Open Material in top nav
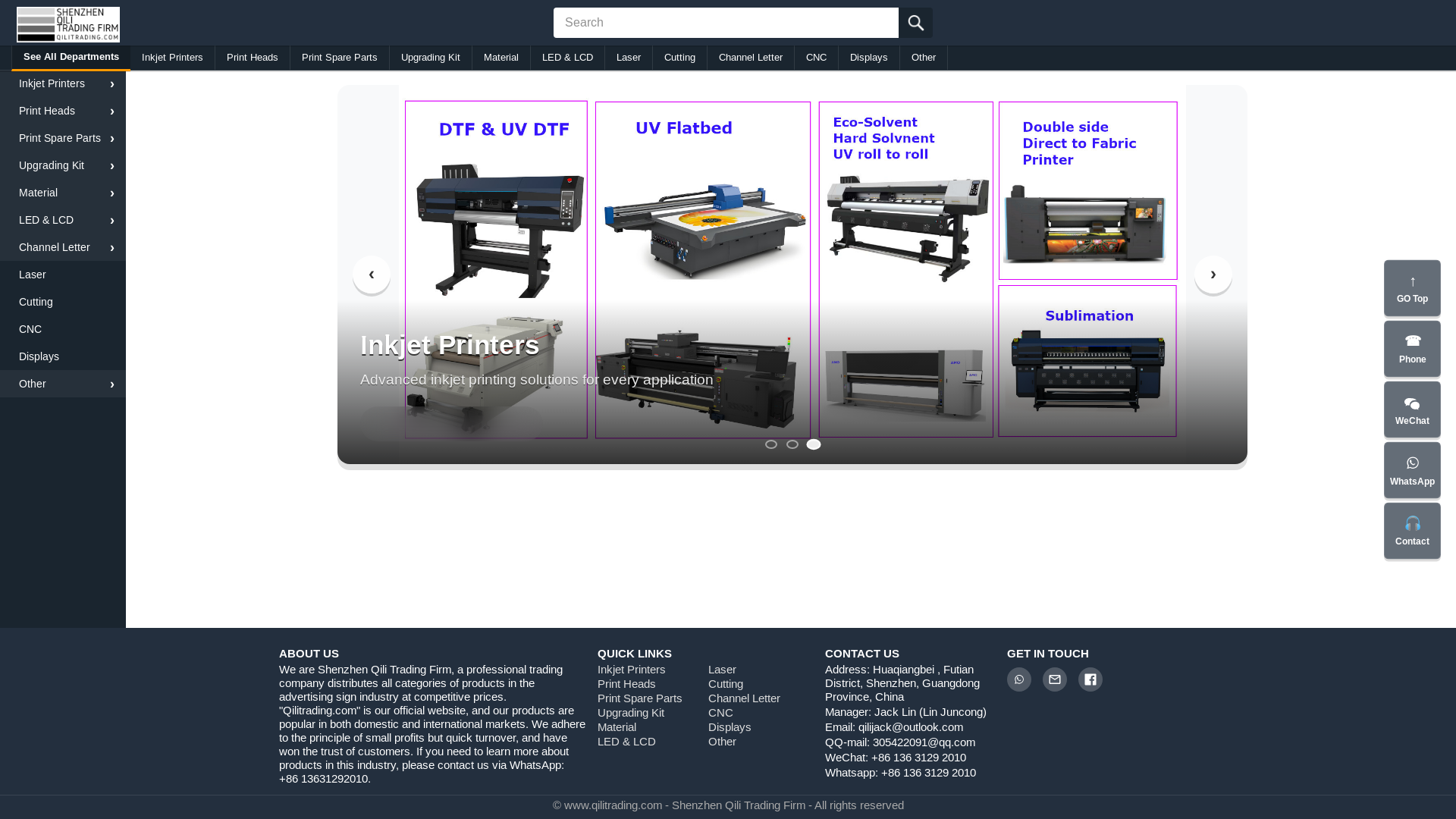1456x819 pixels. pyautogui.click(x=501, y=58)
